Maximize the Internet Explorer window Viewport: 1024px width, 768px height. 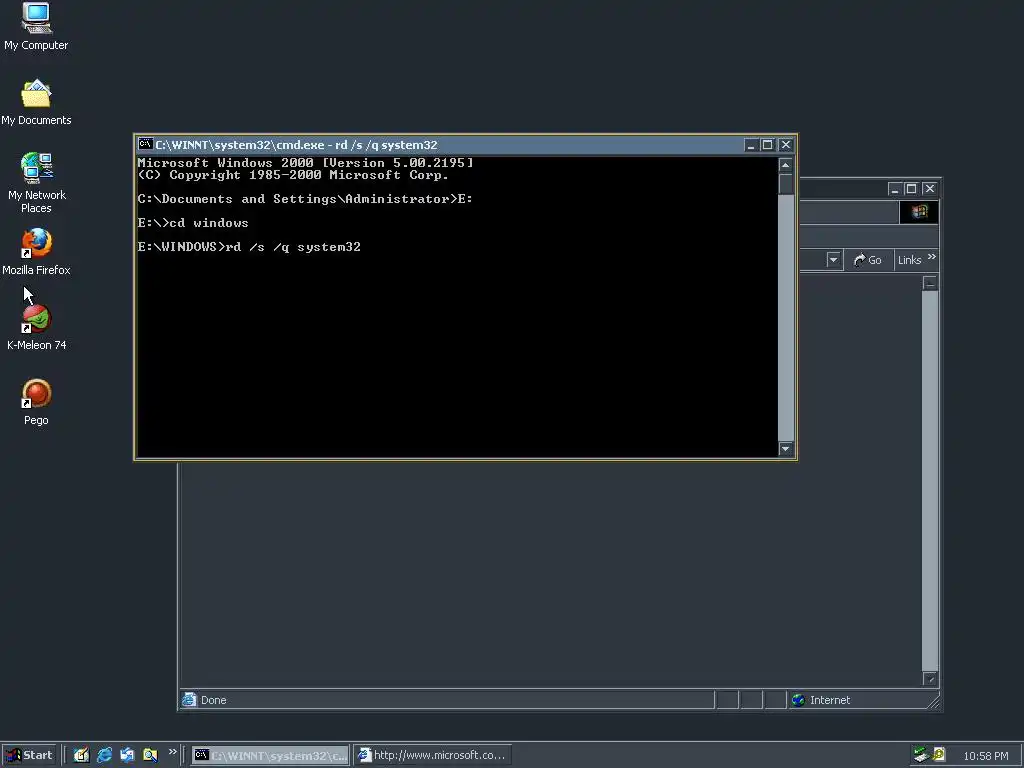912,189
